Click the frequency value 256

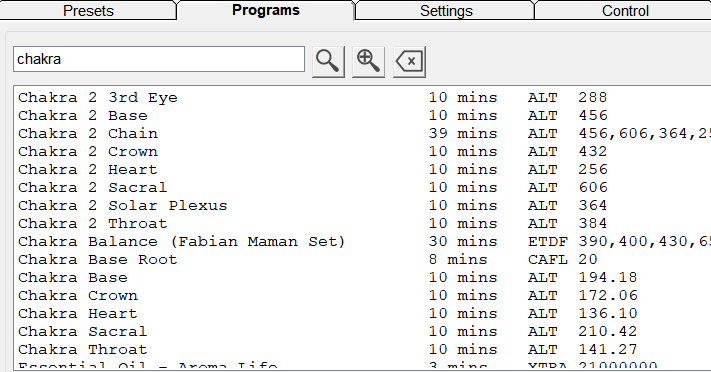tap(593, 170)
